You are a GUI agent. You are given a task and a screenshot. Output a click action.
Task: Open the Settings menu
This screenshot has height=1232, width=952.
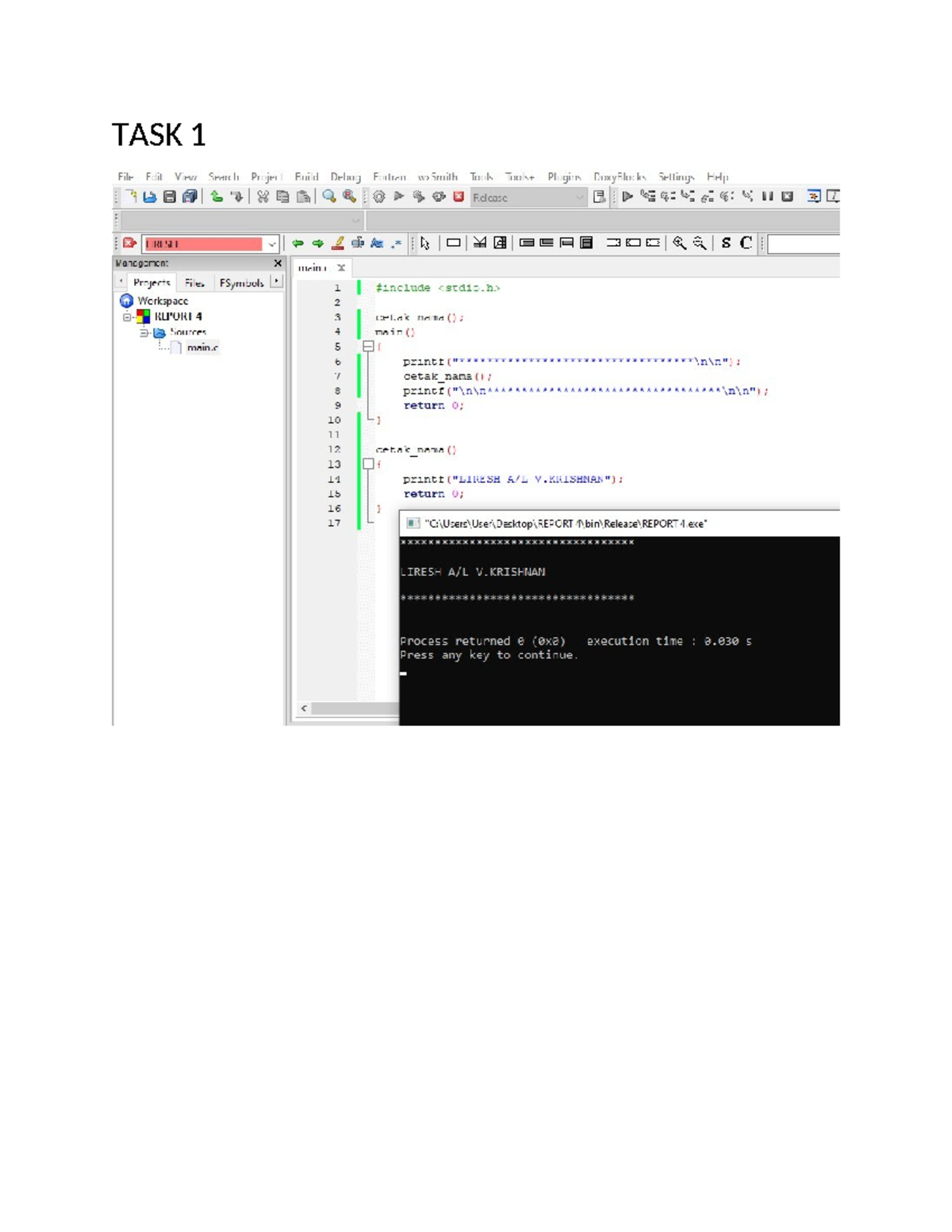[676, 177]
